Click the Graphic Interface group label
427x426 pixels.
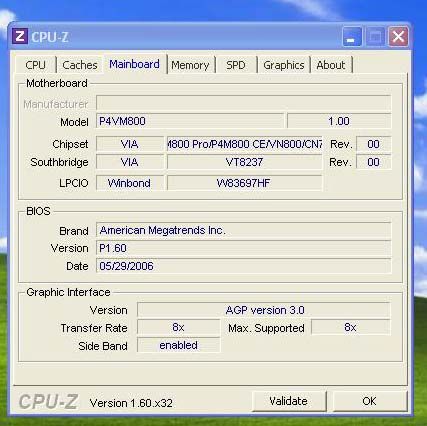point(68,292)
